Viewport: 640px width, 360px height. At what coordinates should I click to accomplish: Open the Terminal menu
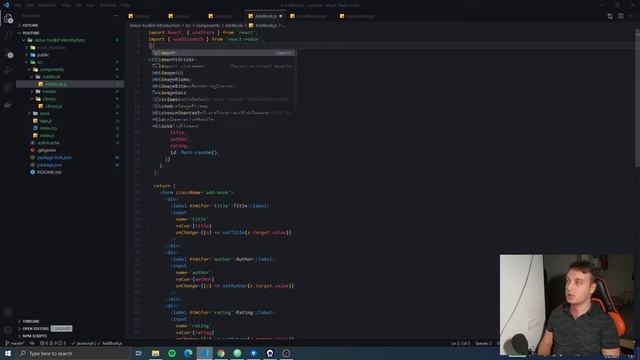tap(108, 5)
